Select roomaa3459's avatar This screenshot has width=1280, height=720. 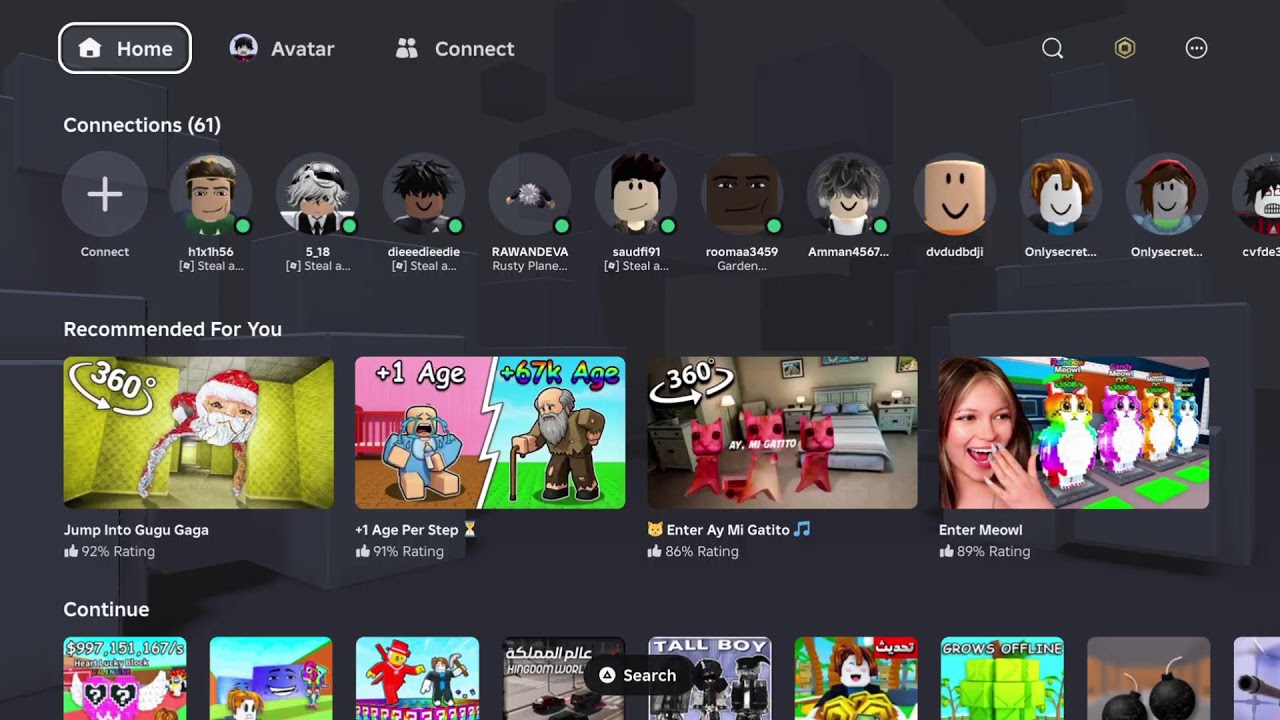click(742, 194)
